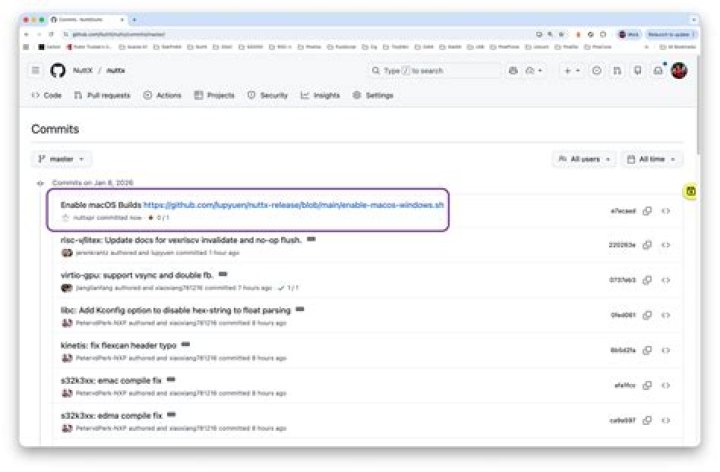Open the Enable macOS Builds commit
This screenshot has height=472, width=720.
[101, 205]
